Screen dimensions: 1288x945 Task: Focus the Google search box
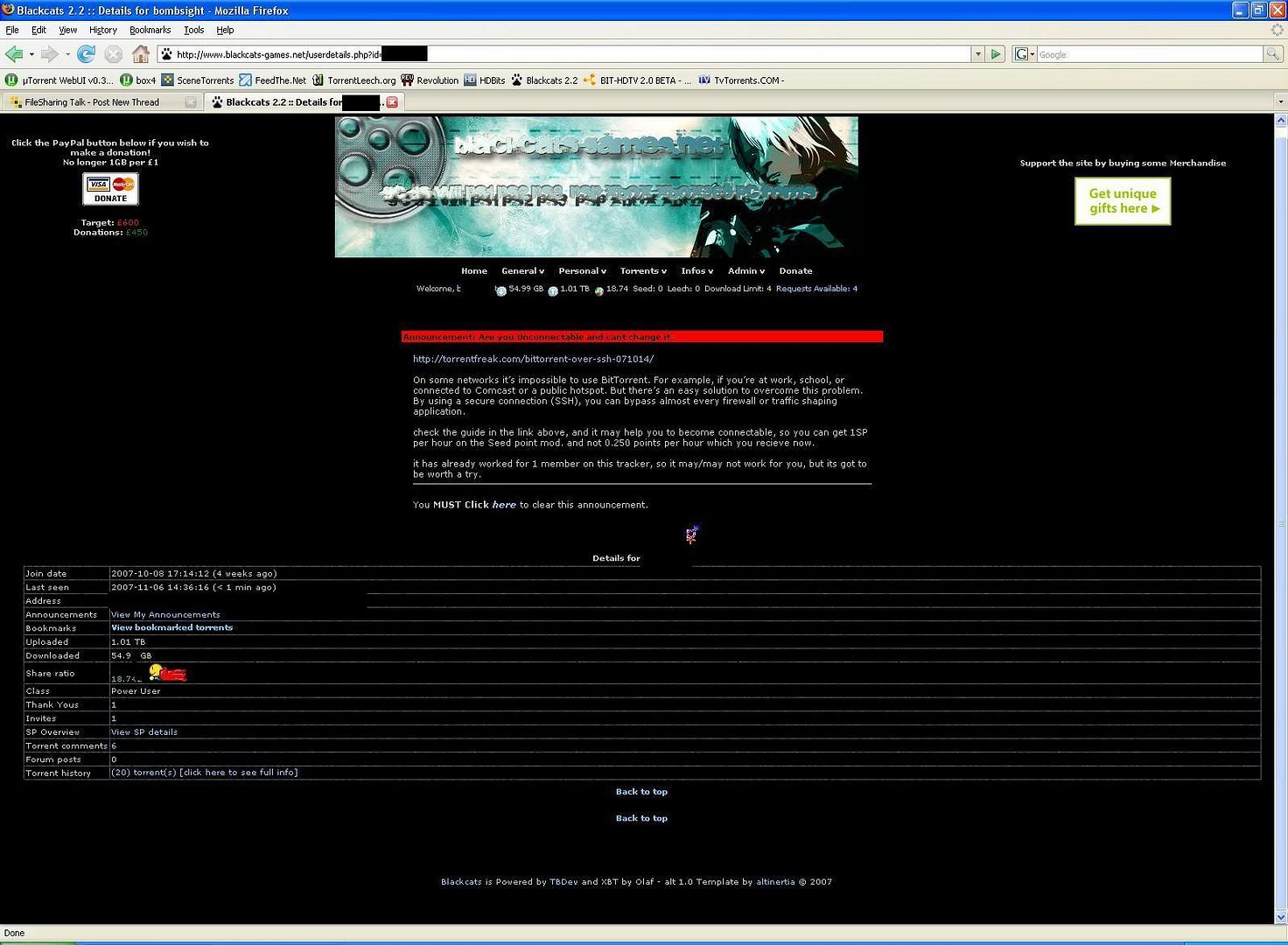[1150, 54]
